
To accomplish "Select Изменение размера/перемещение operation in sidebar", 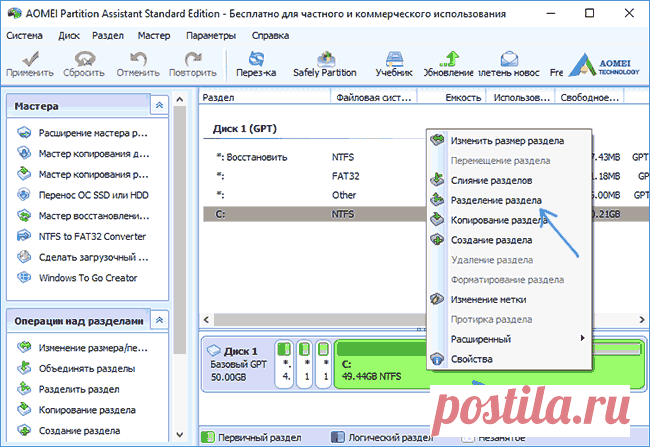I will point(82,348).
